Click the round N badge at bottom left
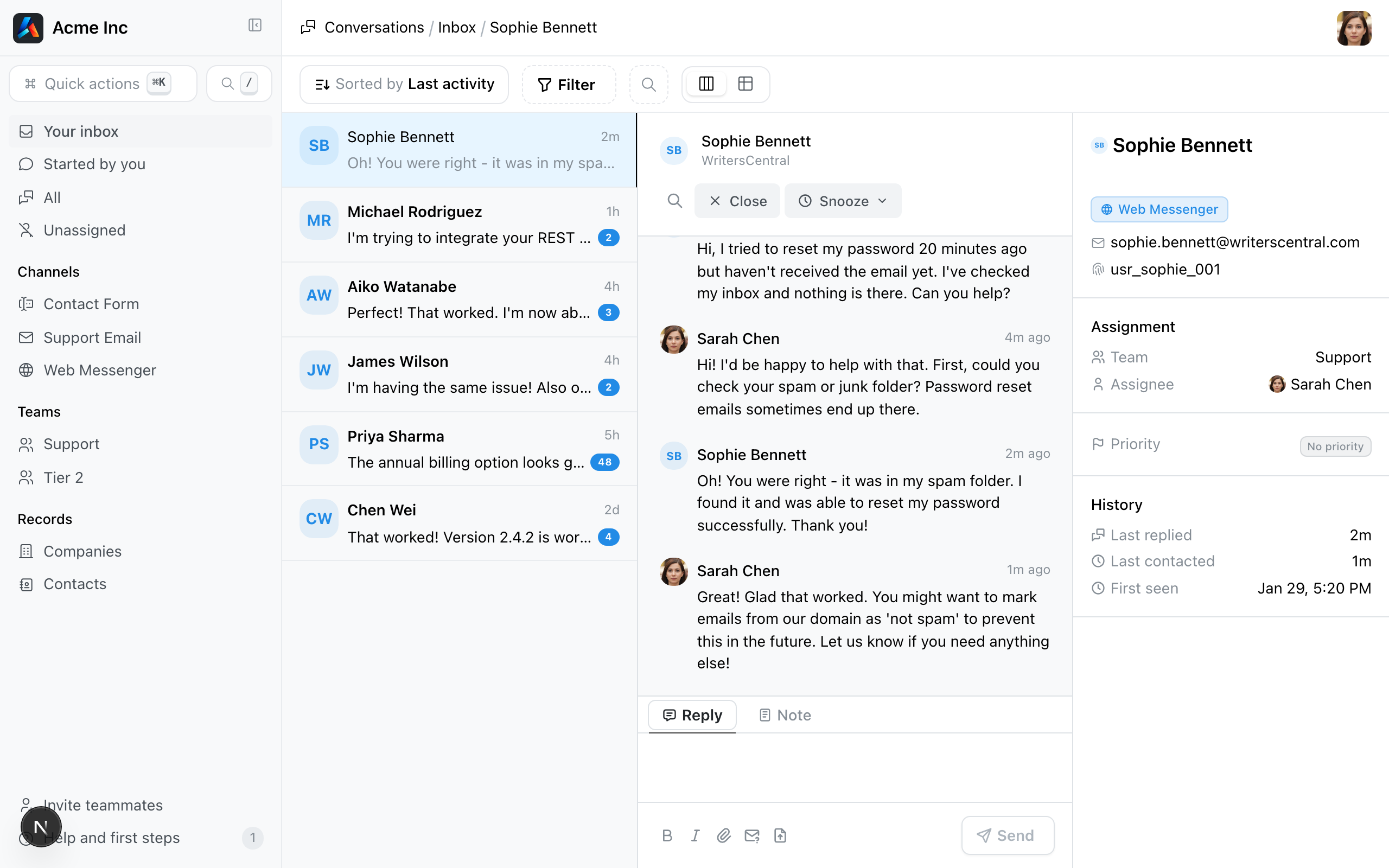 point(41,827)
